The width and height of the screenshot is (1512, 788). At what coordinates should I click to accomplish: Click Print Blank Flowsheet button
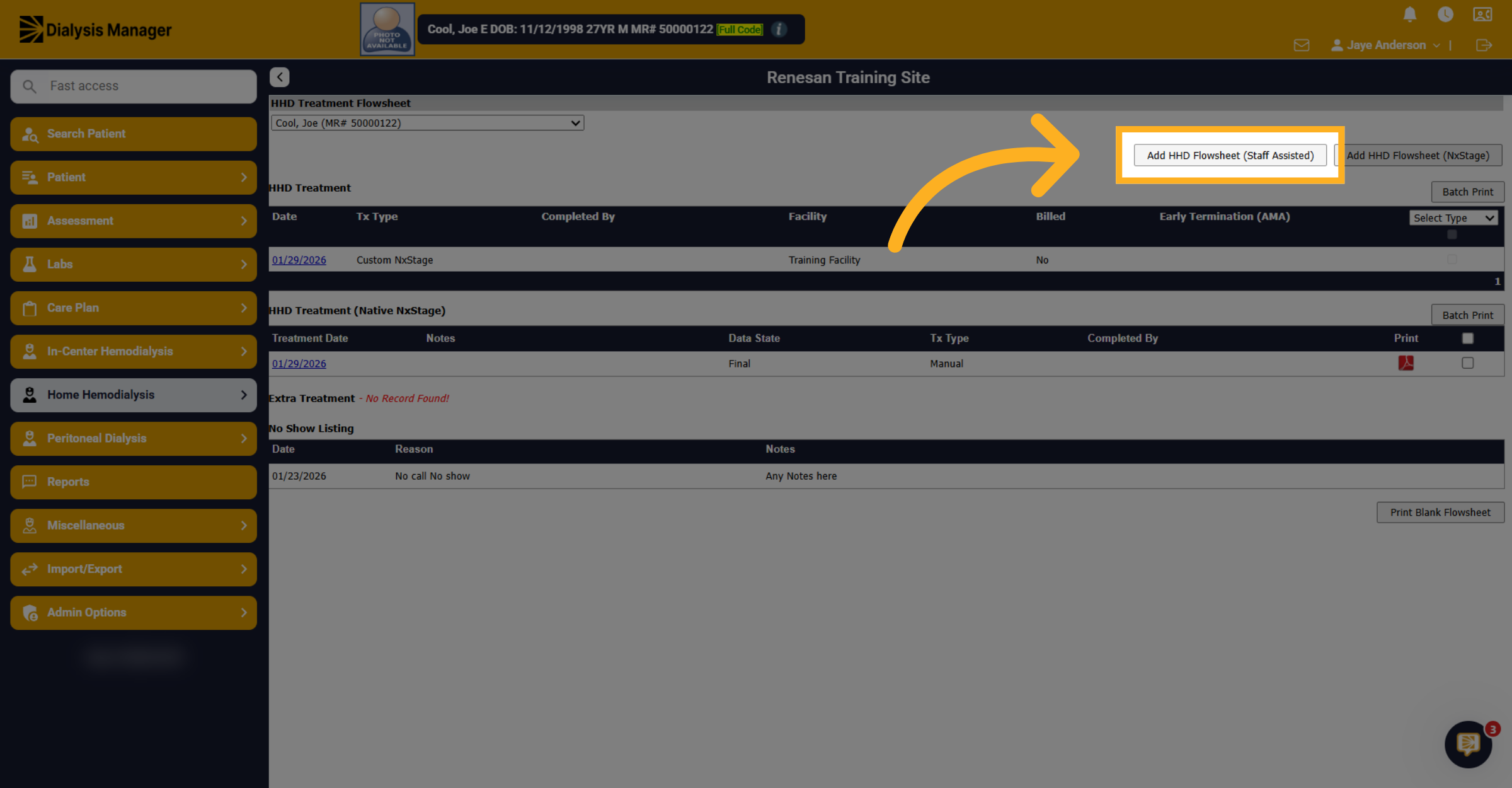point(1440,513)
